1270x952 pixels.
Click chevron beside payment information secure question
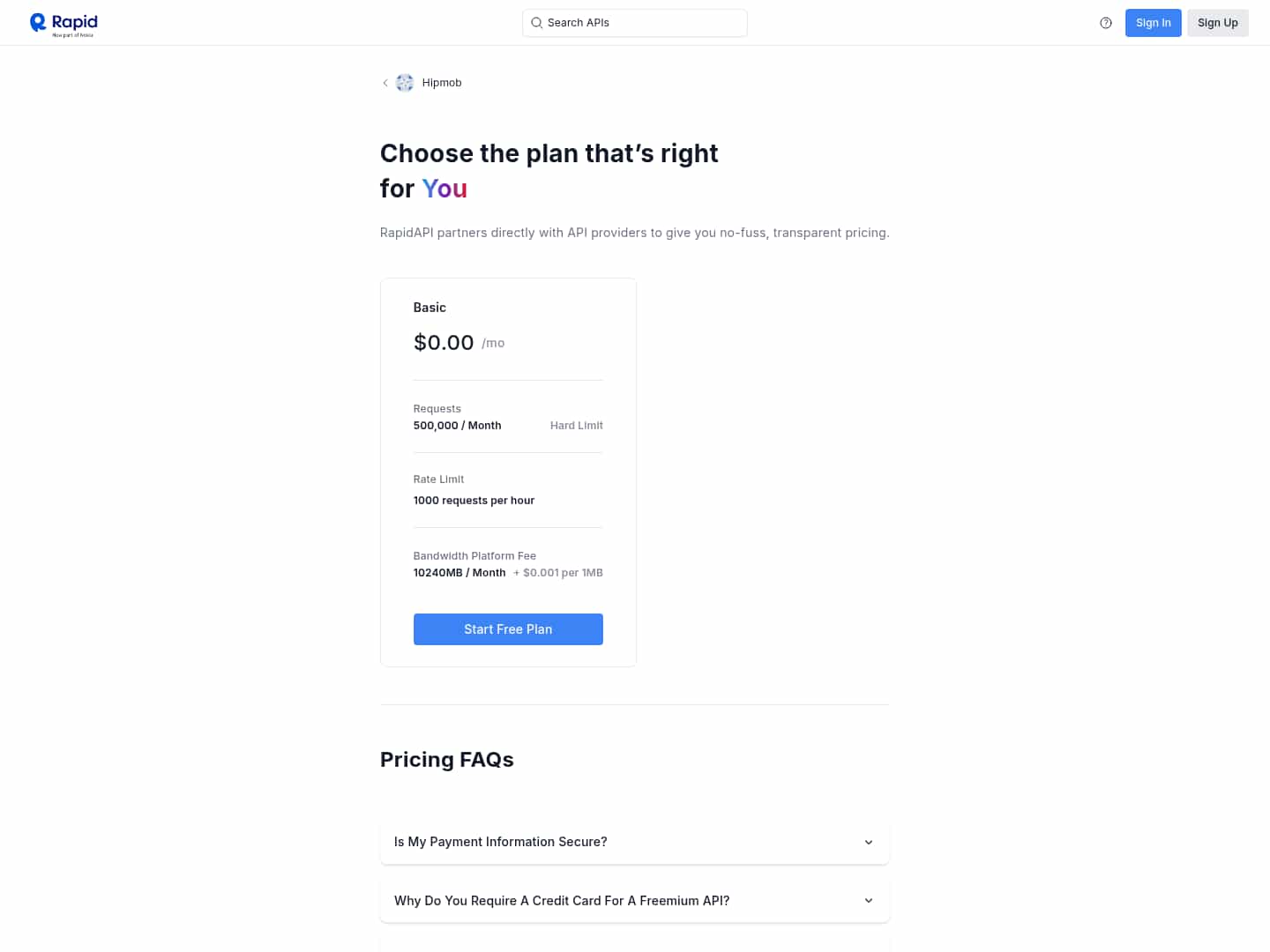click(x=869, y=843)
